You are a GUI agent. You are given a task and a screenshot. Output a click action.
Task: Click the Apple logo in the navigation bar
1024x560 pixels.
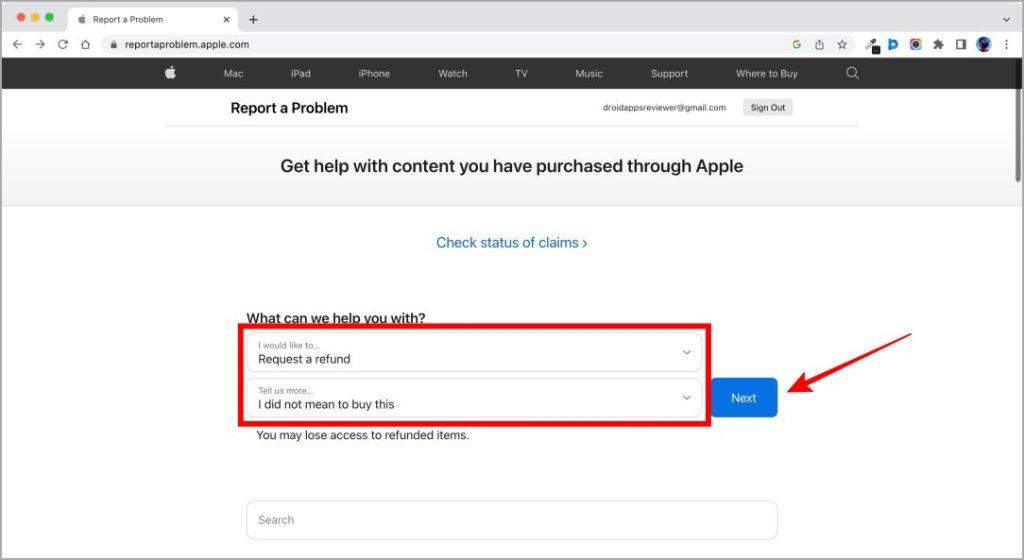pyautogui.click(x=170, y=72)
